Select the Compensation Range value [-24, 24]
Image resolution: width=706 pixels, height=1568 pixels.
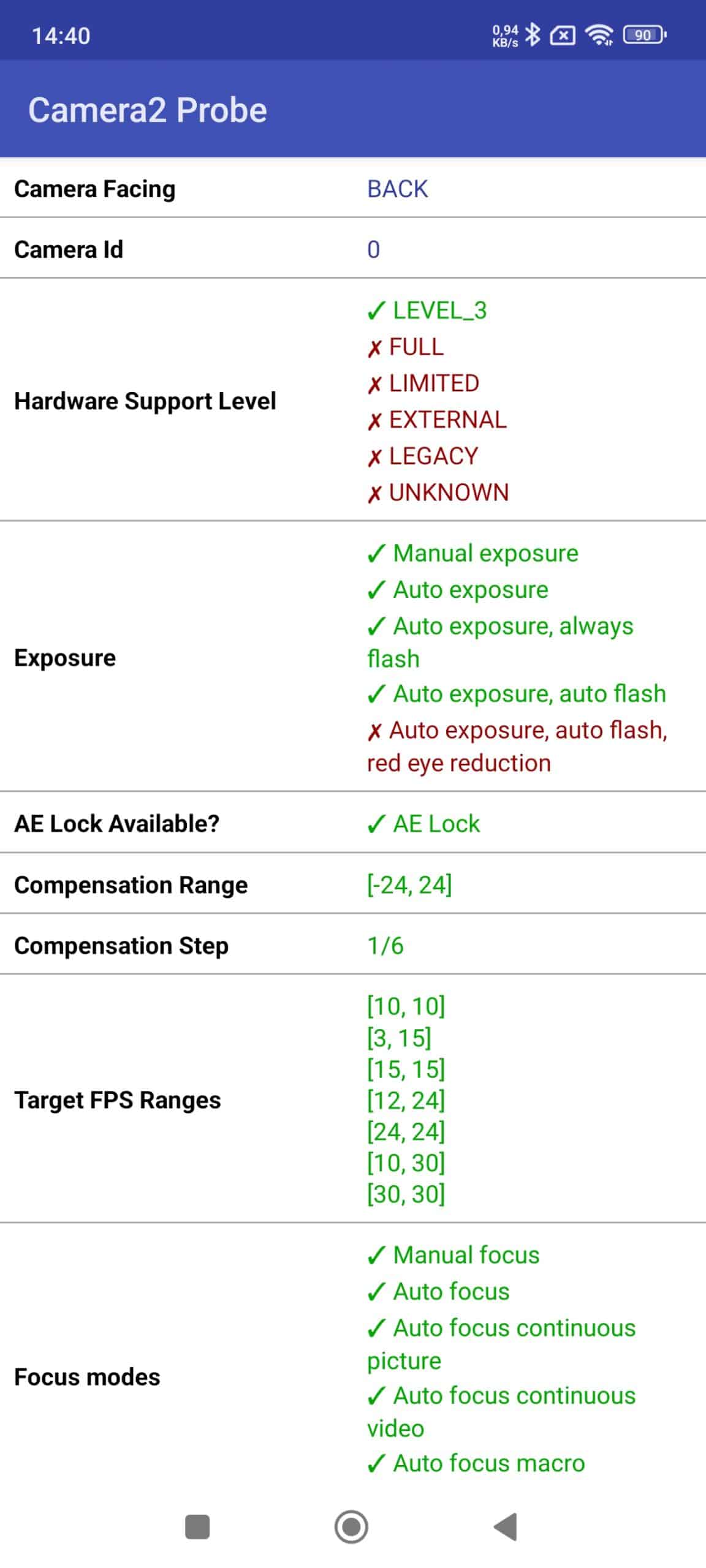pyautogui.click(x=409, y=885)
